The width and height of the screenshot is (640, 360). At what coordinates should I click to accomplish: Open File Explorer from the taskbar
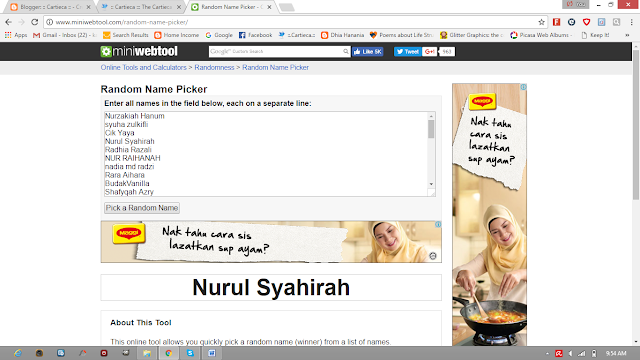click(x=147, y=353)
